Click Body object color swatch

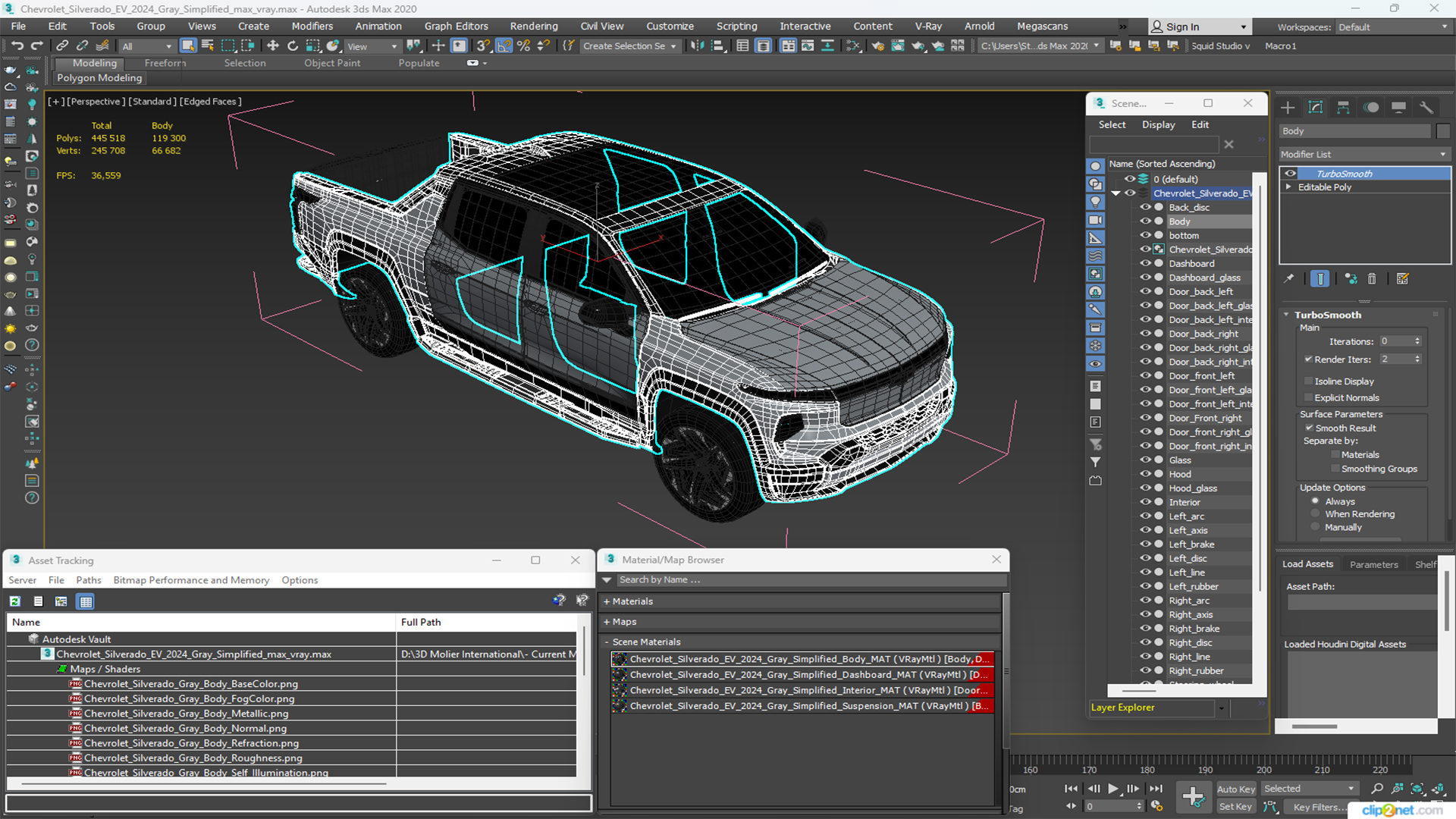tap(1443, 131)
